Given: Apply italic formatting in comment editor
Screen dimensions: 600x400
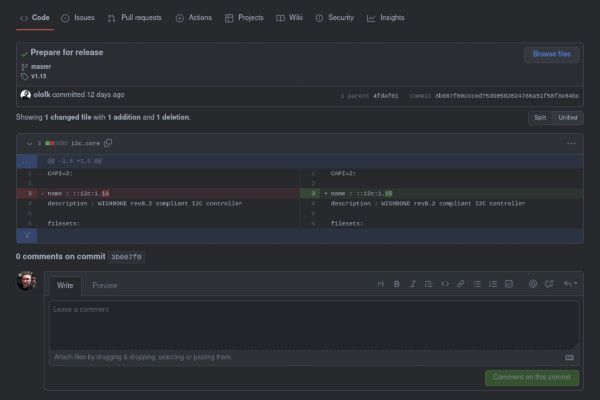Looking at the screenshot, I should tap(413, 284).
